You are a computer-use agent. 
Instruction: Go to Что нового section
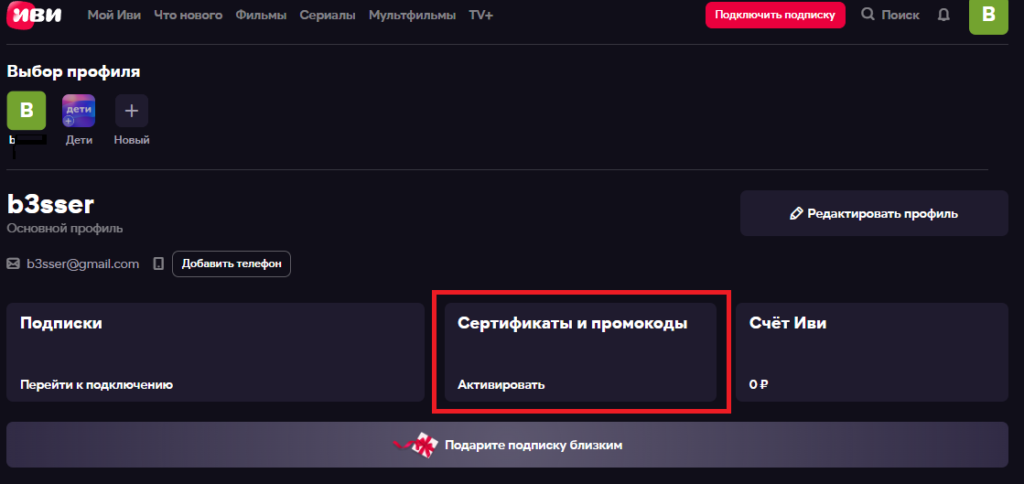click(188, 15)
